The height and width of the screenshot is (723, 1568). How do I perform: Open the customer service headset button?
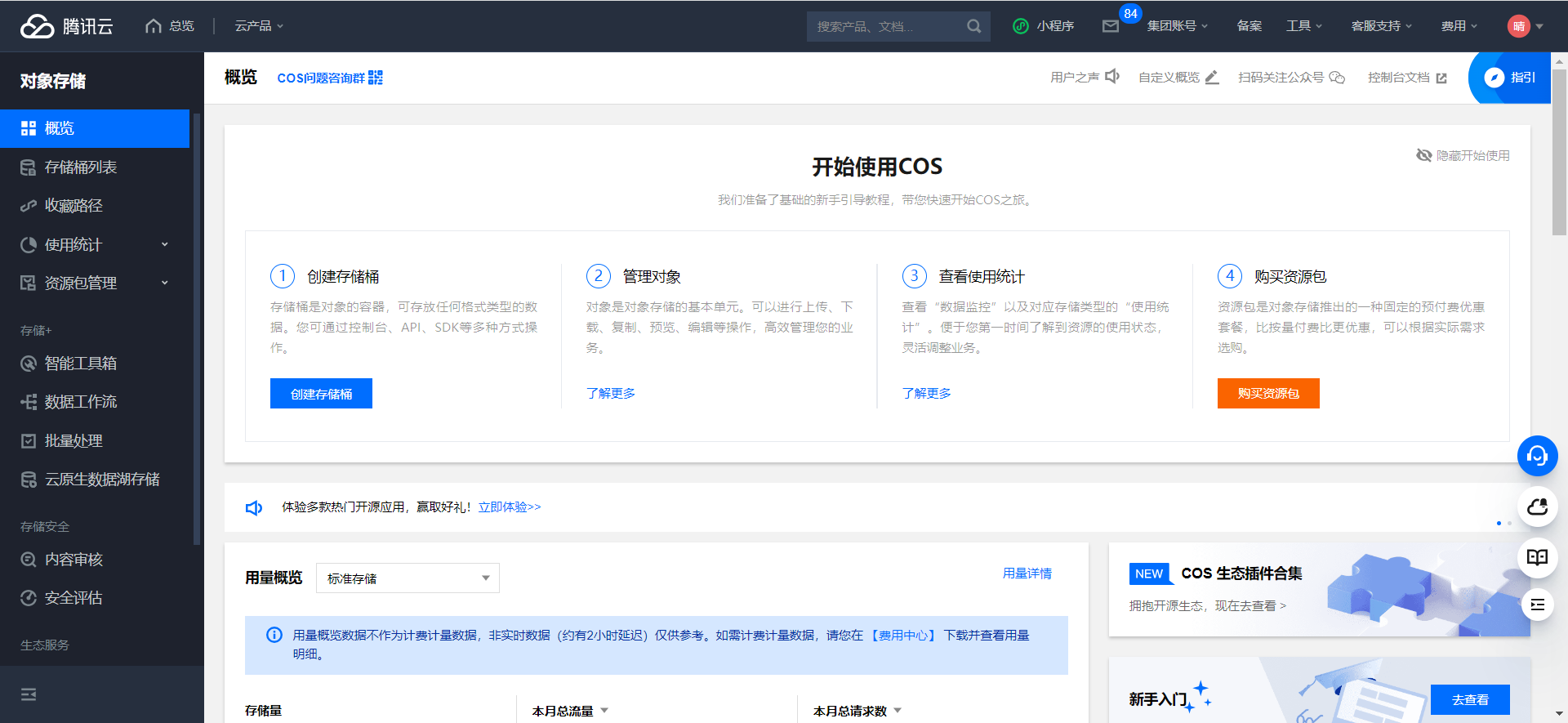coord(1537,456)
